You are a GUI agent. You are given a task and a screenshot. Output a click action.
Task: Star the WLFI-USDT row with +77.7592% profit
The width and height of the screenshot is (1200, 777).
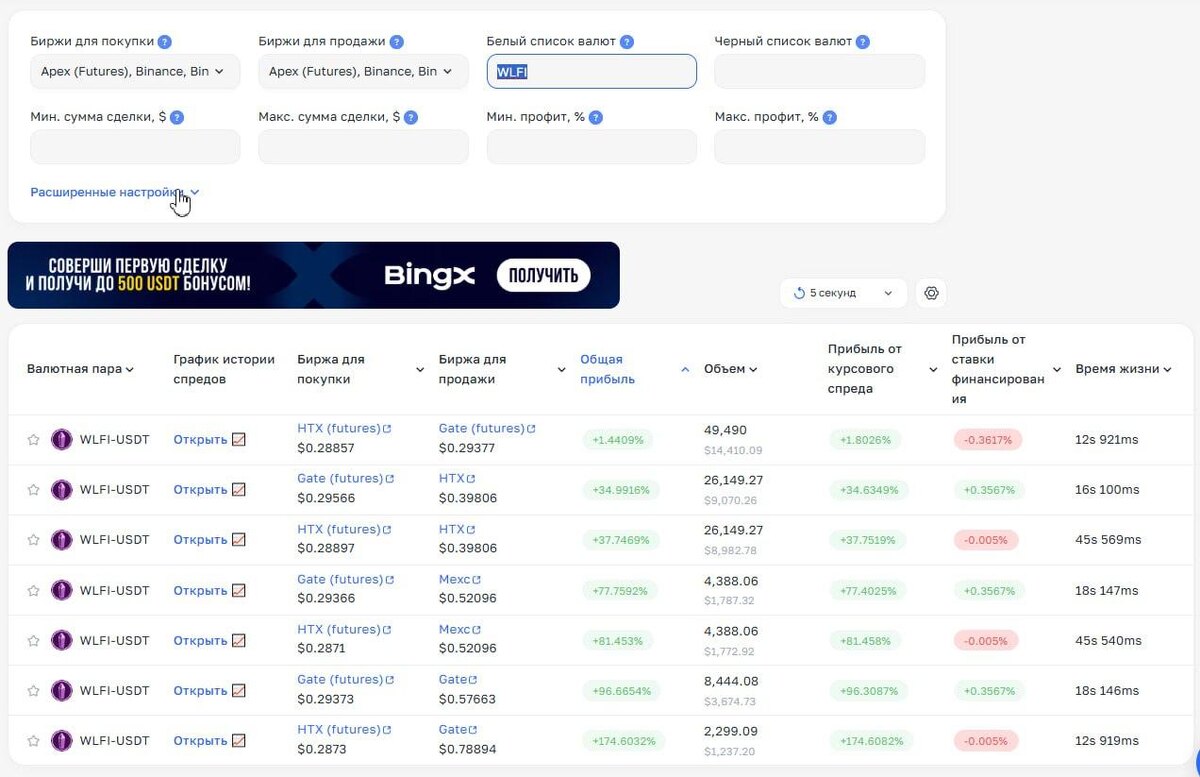(x=33, y=590)
